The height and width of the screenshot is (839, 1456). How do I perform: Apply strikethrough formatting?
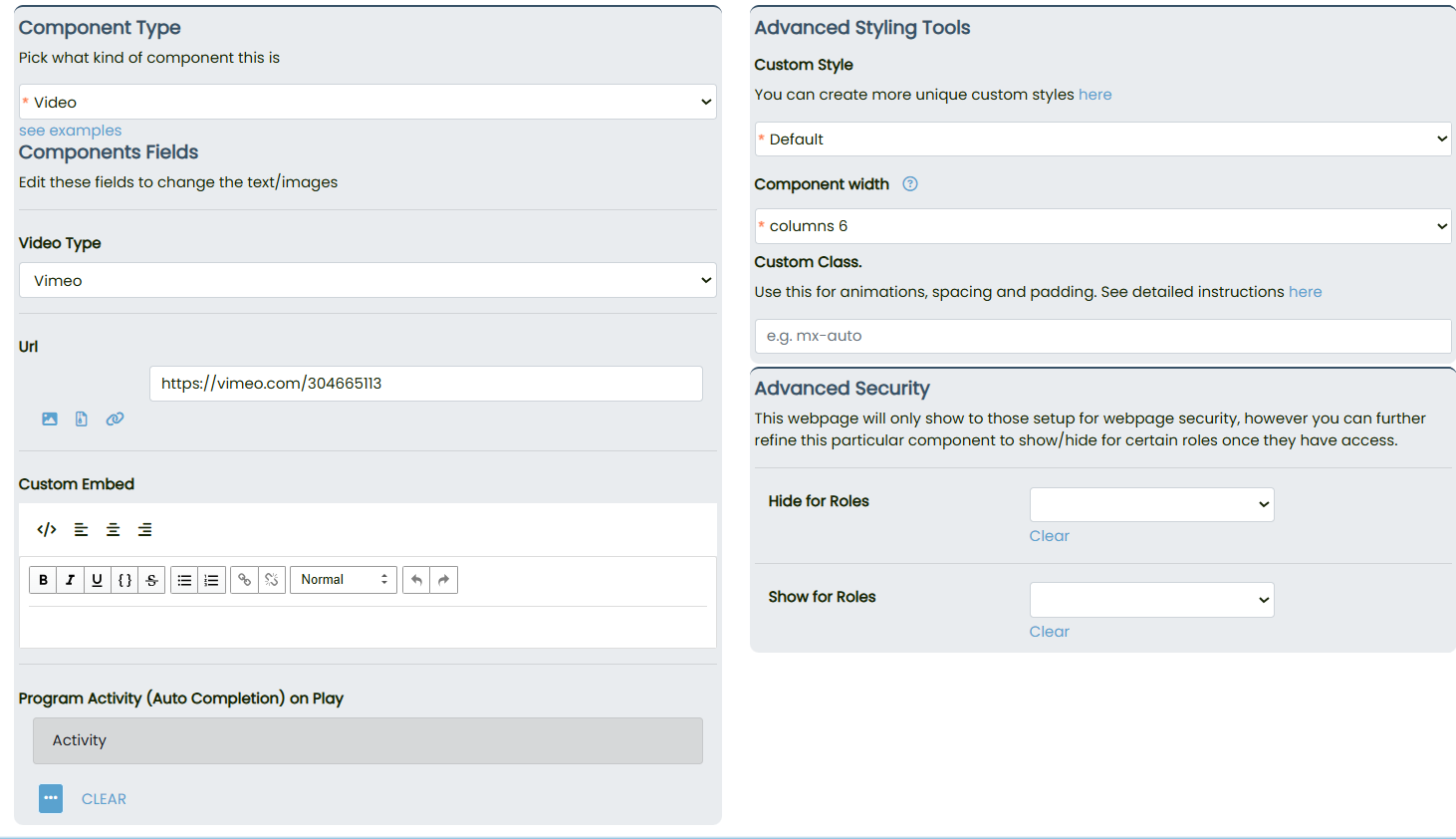point(151,580)
